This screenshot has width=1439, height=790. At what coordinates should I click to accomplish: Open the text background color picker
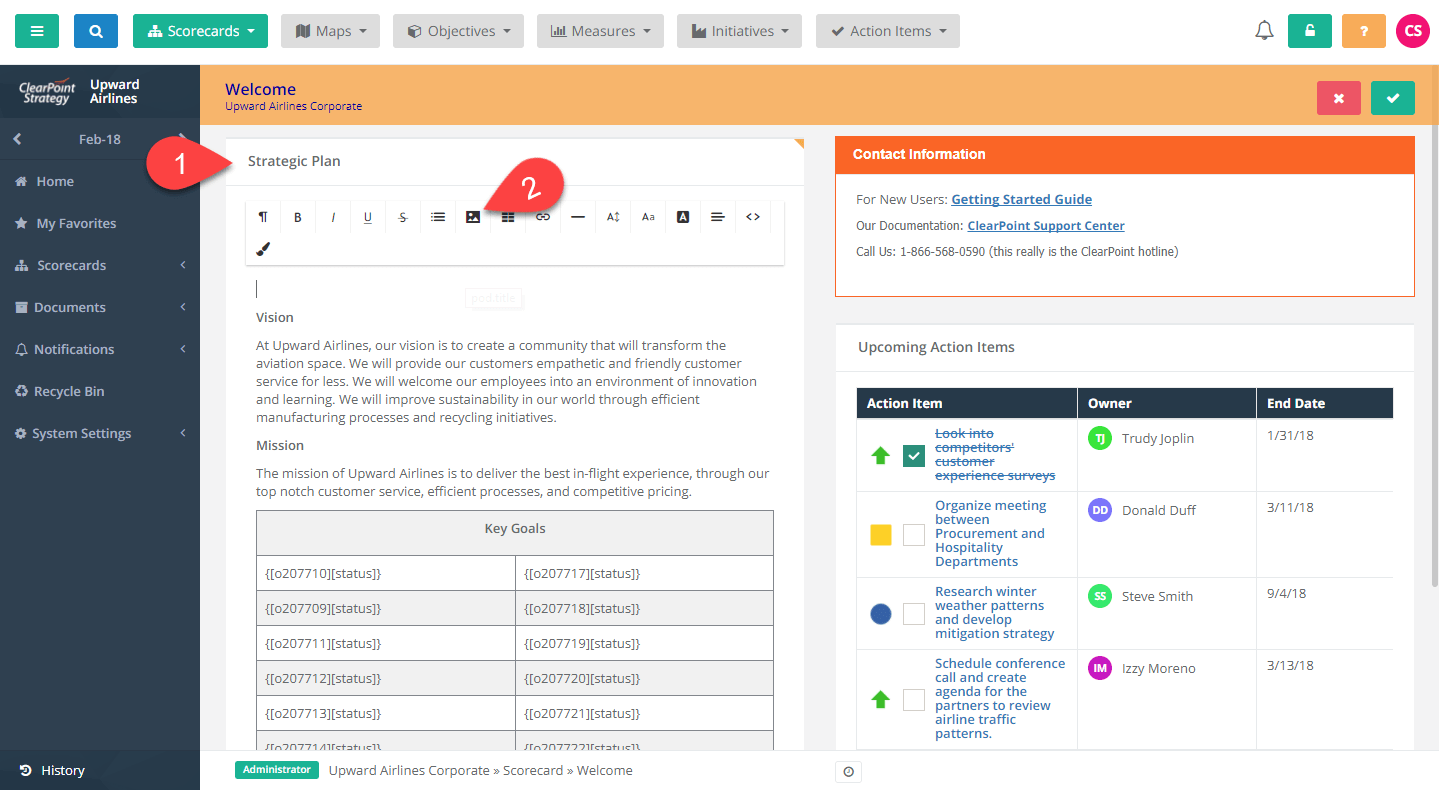click(683, 216)
